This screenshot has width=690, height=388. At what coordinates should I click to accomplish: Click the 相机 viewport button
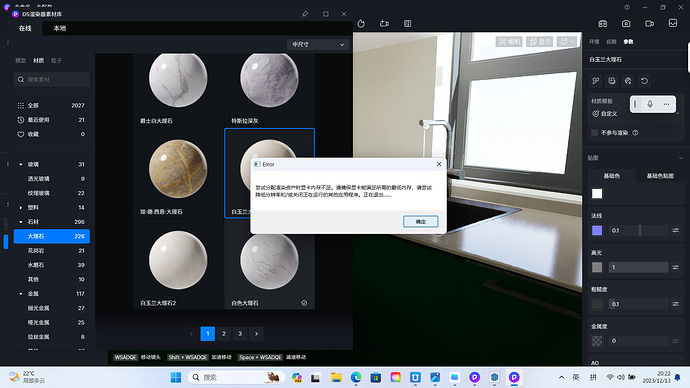pos(509,41)
